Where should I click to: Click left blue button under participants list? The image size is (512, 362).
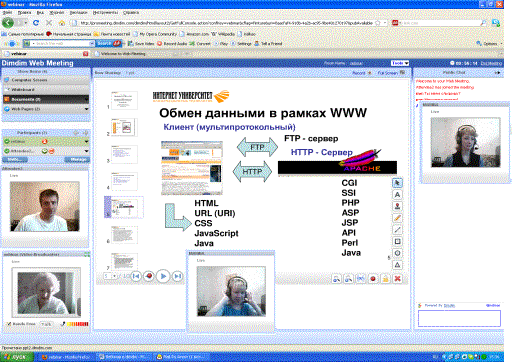click(x=15, y=160)
